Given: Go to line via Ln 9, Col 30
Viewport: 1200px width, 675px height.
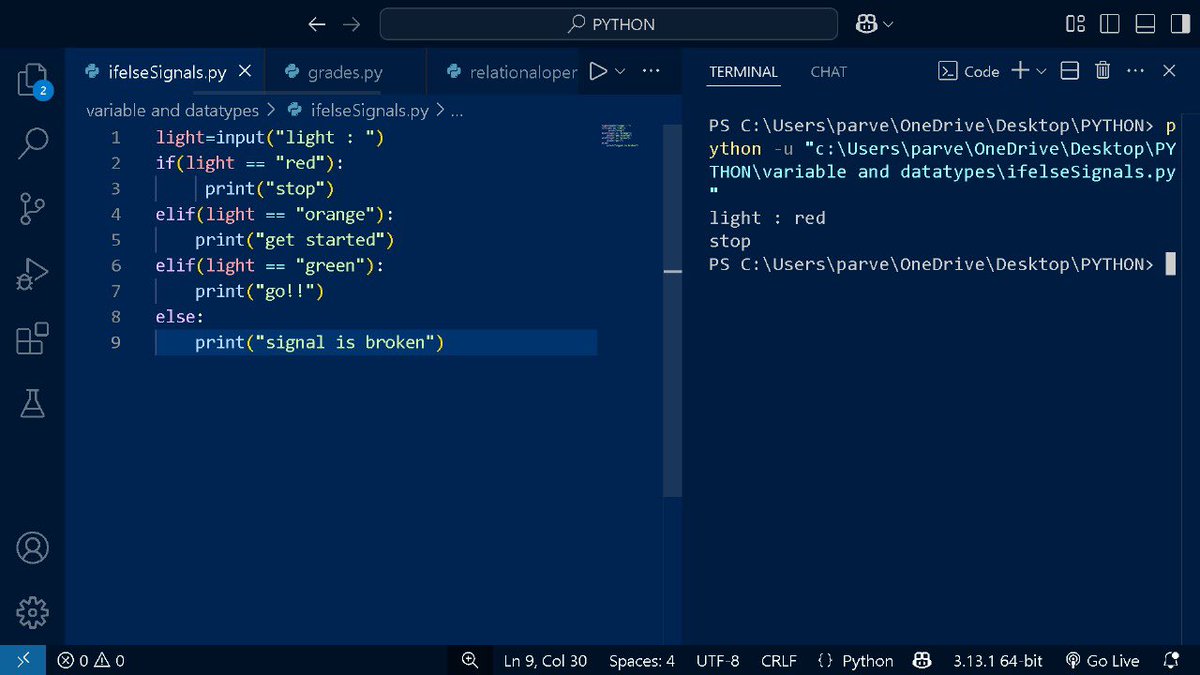Looking at the screenshot, I should [x=545, y=660].
